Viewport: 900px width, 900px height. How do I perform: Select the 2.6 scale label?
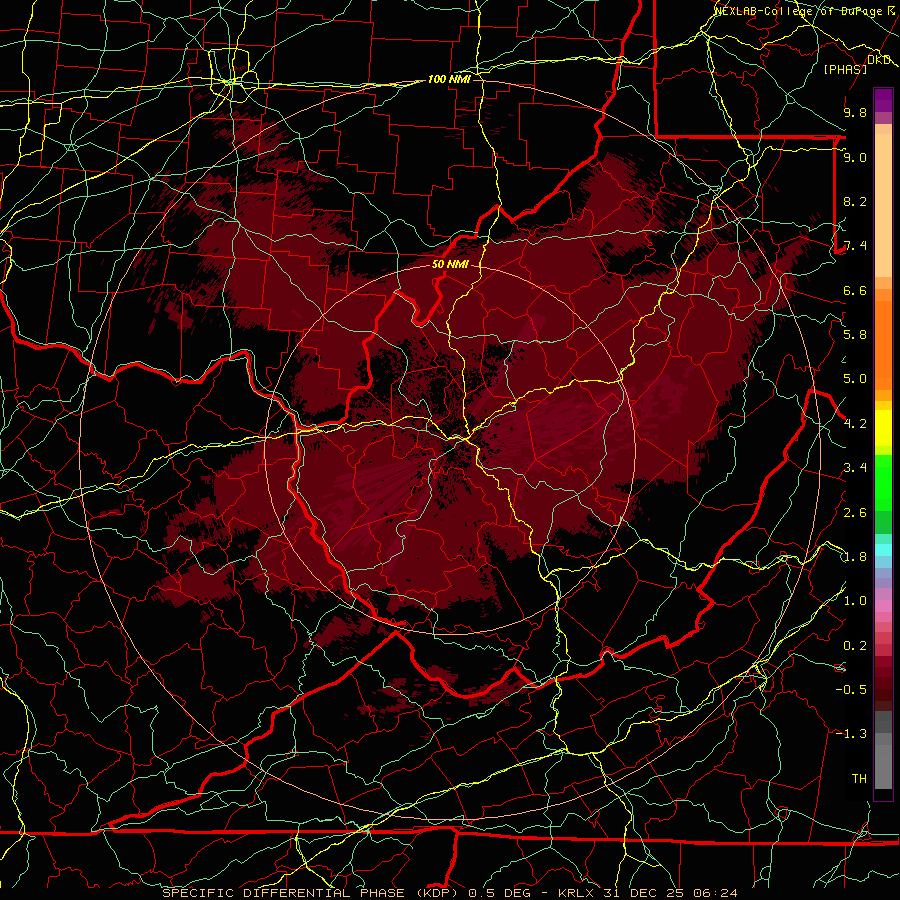855,513
